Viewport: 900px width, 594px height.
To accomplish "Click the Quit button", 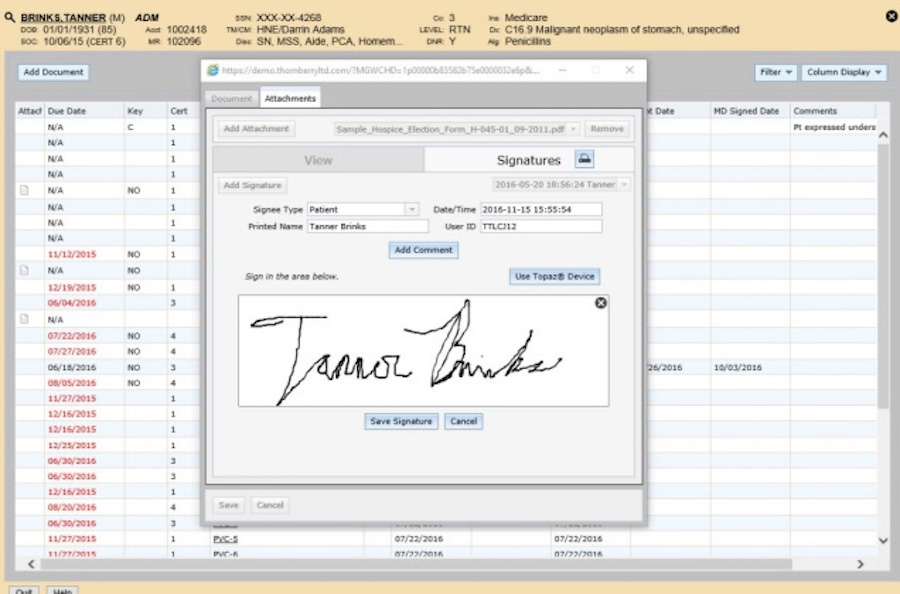I will click(x=24, y=591).
